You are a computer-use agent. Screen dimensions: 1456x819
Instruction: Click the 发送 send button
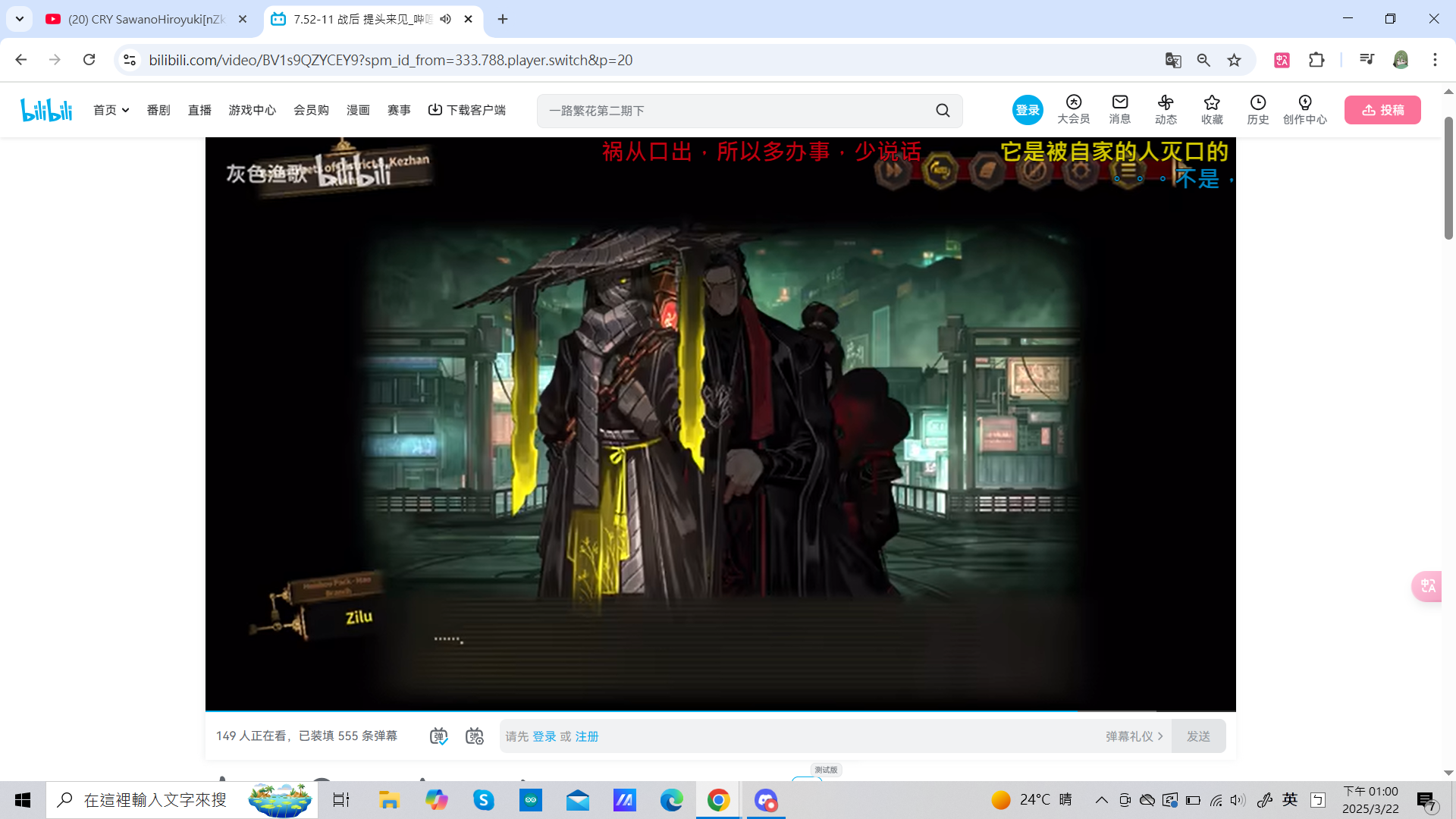1198,736
